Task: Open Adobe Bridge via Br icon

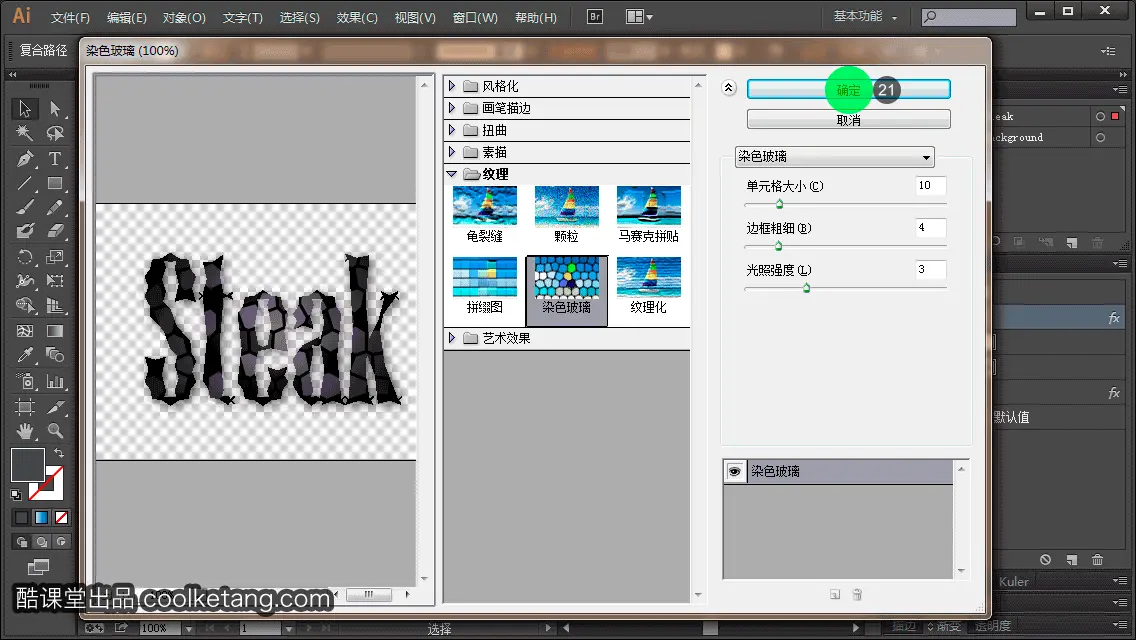Action: coord(595,17)
